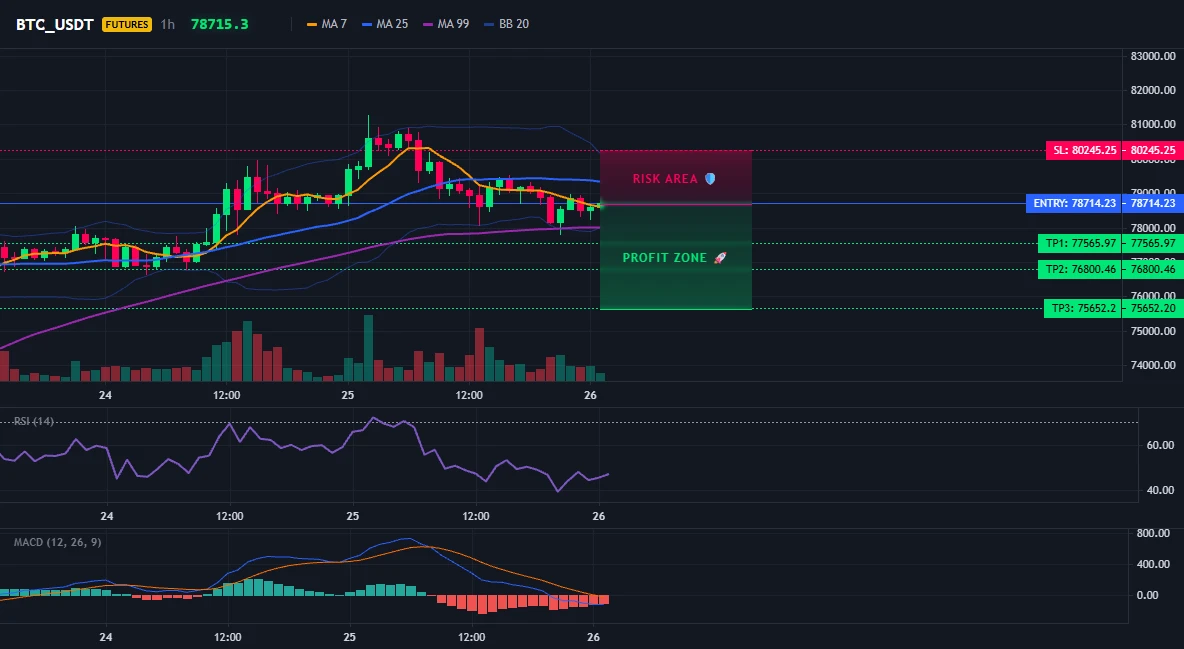Click date 25 on RSI time axis
The height and width of the screenshot is (649, 1184).
[353, 517]
